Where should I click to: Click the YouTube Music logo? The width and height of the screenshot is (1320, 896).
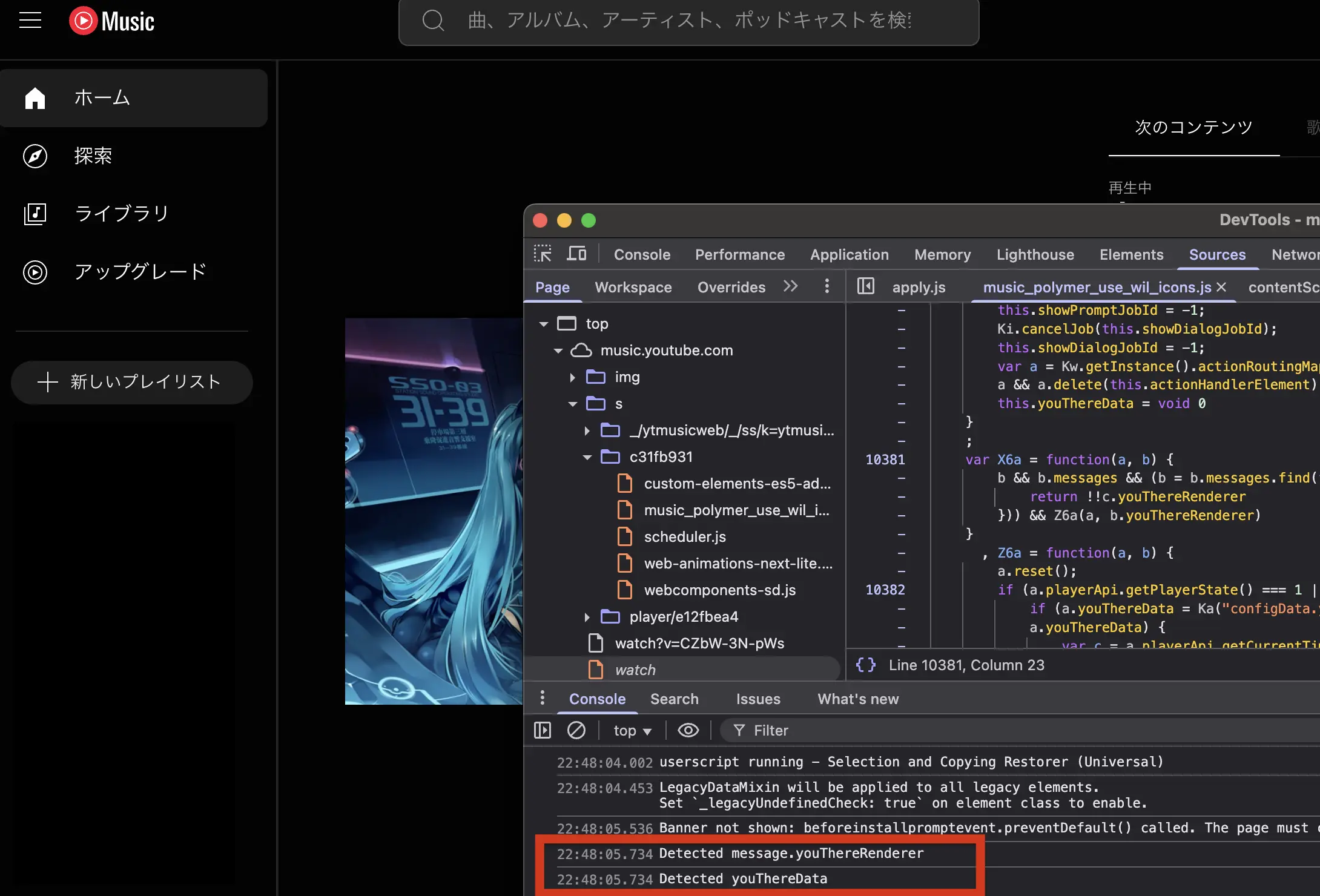[x=112, y=21]
